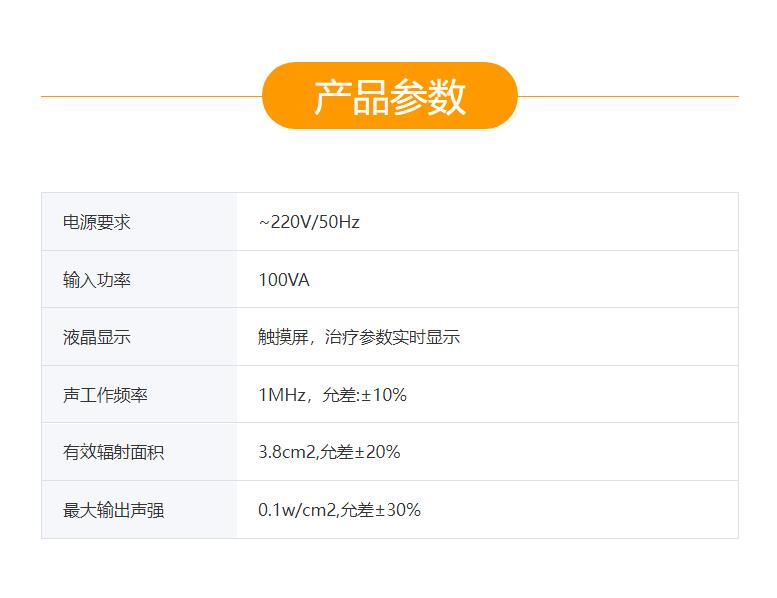The image size is (777, 598).
Task: Click the 50Hz portion of the power value
Action: click(x=339, y=222)
